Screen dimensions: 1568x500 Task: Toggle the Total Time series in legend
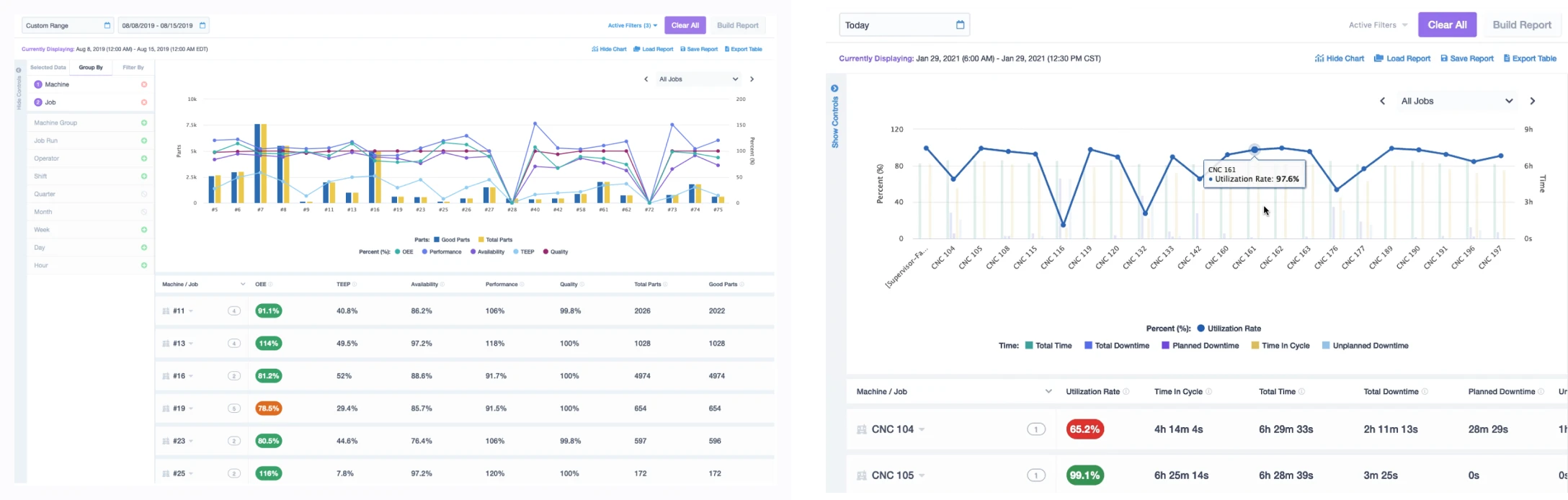click(1048, 346)
